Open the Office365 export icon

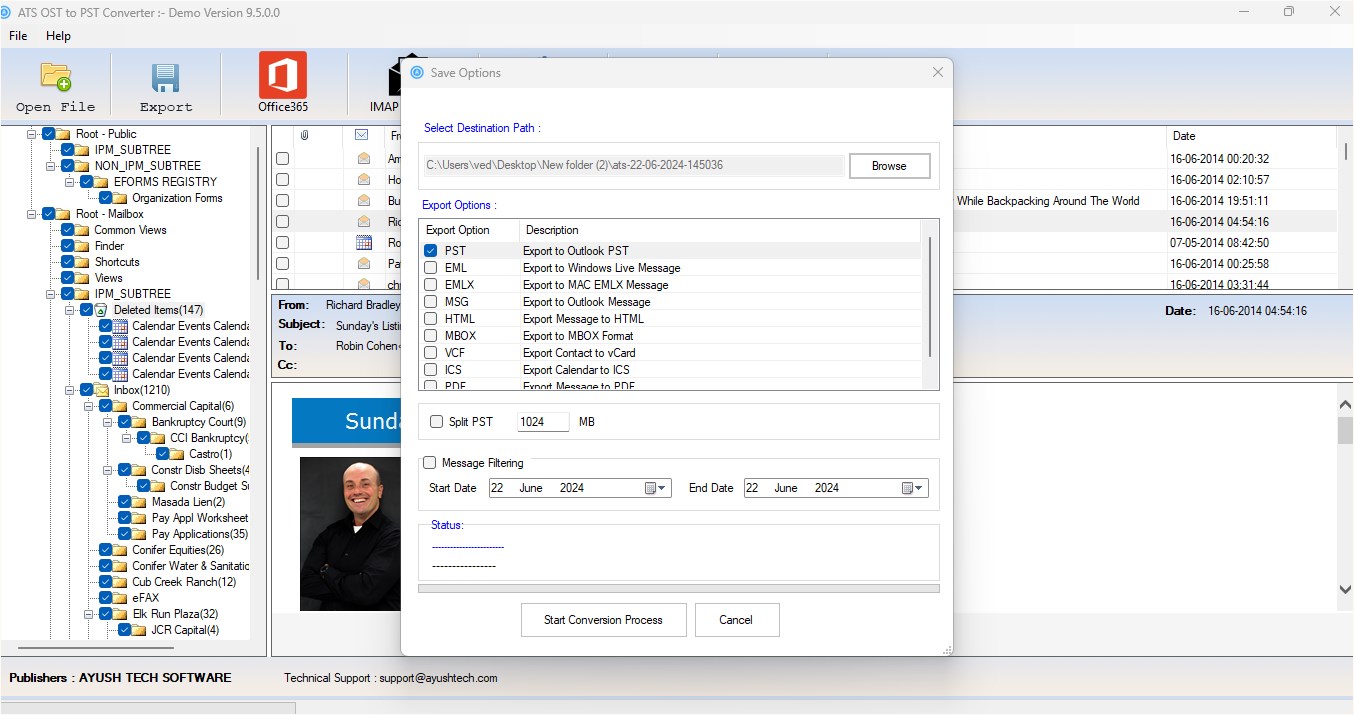[x=283, y=75]
